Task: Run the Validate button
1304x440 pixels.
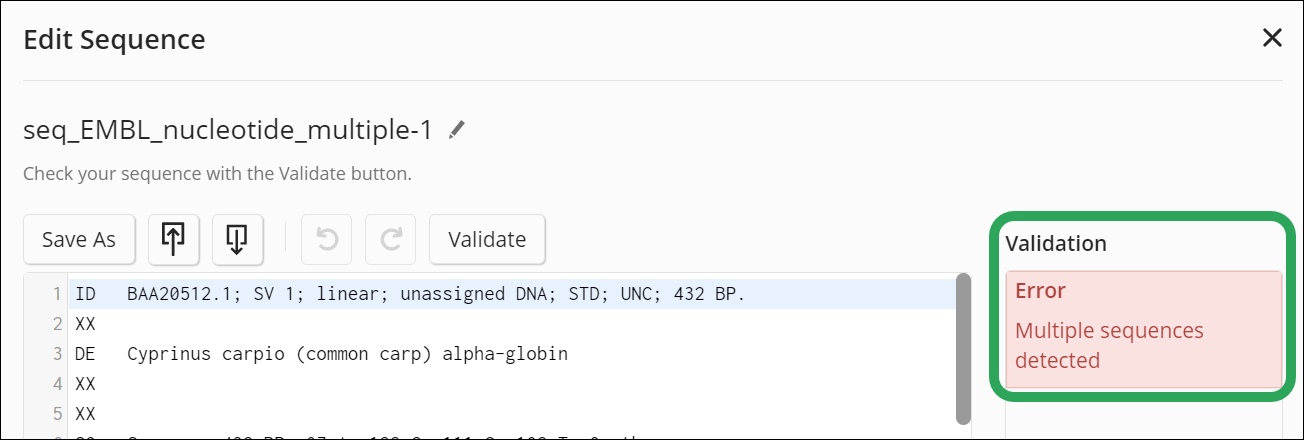Action: [x=487, y=239]
